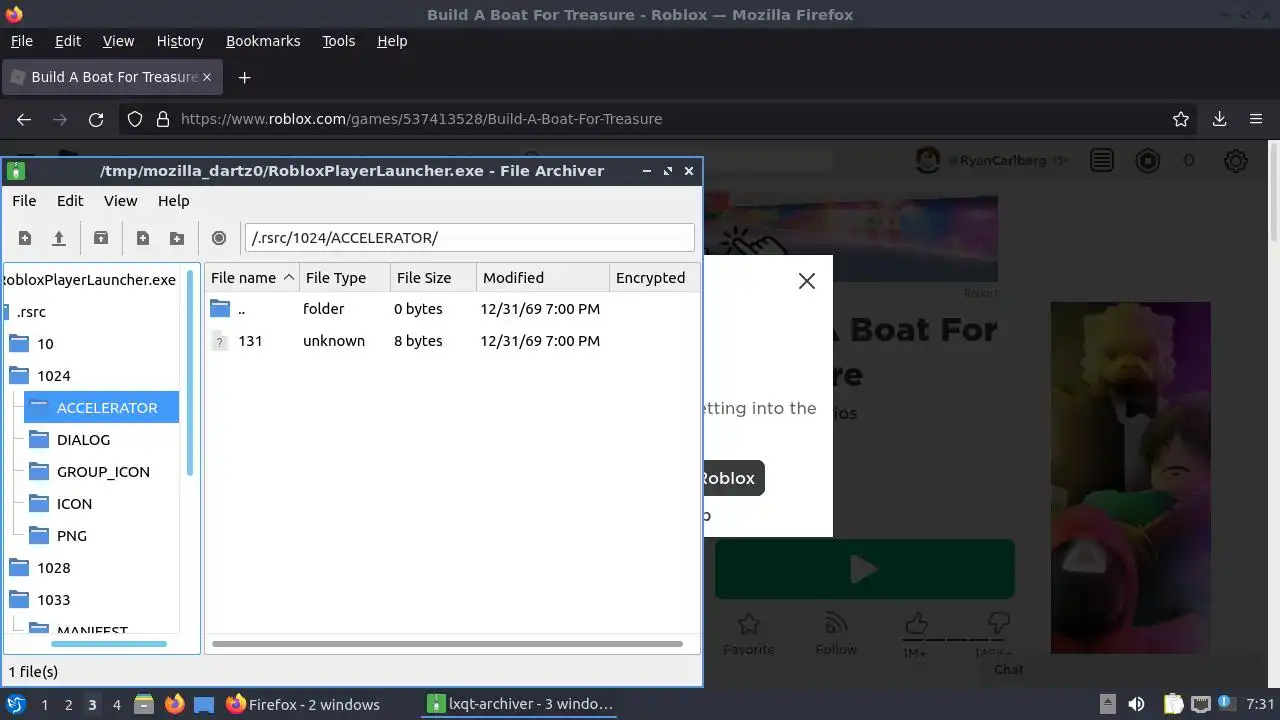Image resolution: width=1280 pixels, height=720 pixels.
Task: Click the add folder toolbar icon
Action: 177,238
